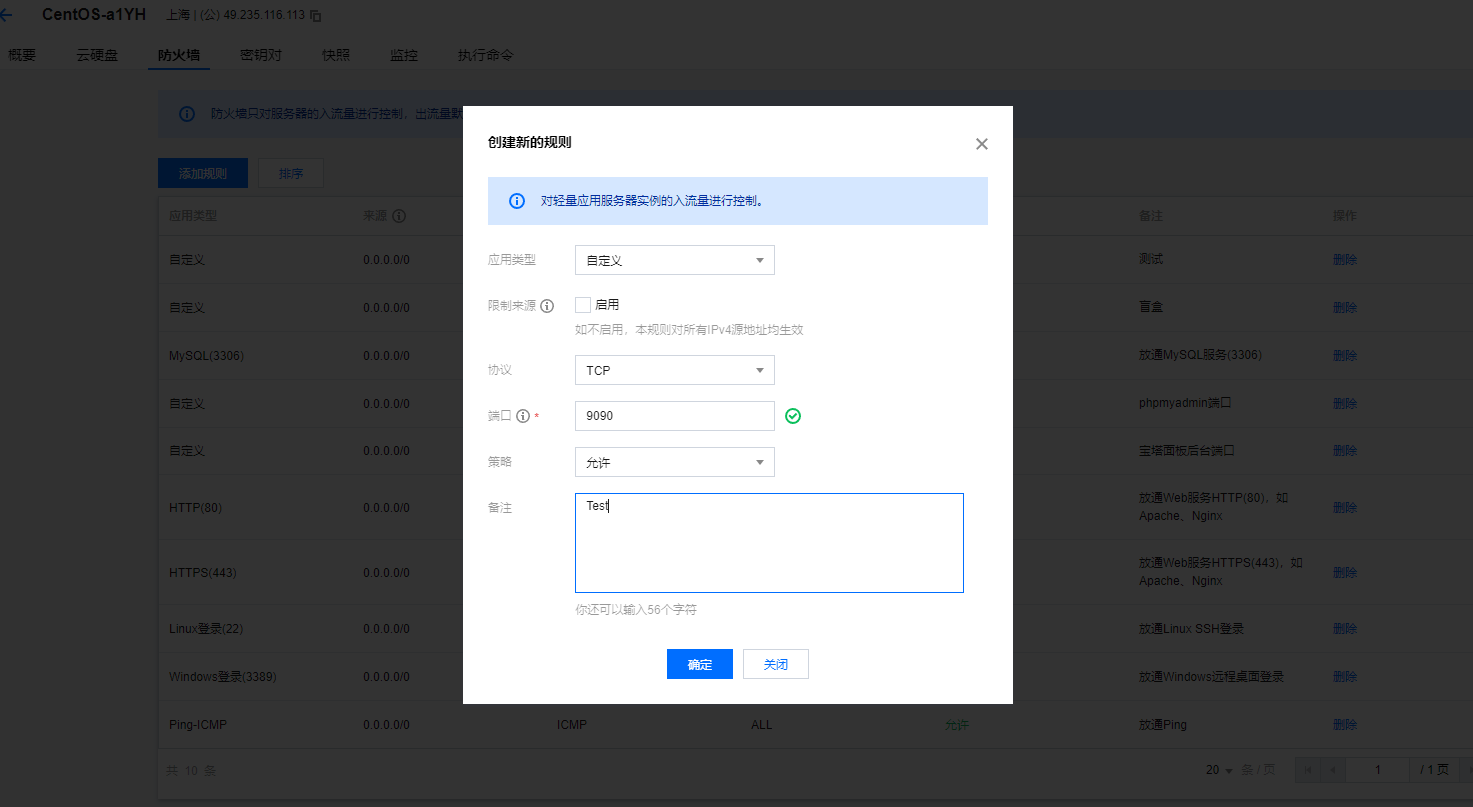Image resolution: width=1473 pixels, height=807 pixels.
Task: Click the port input field containing 9090
Action: 675,416
